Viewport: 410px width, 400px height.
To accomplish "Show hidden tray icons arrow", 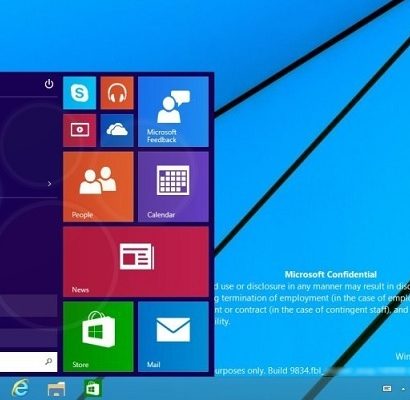I will (403, 389).
